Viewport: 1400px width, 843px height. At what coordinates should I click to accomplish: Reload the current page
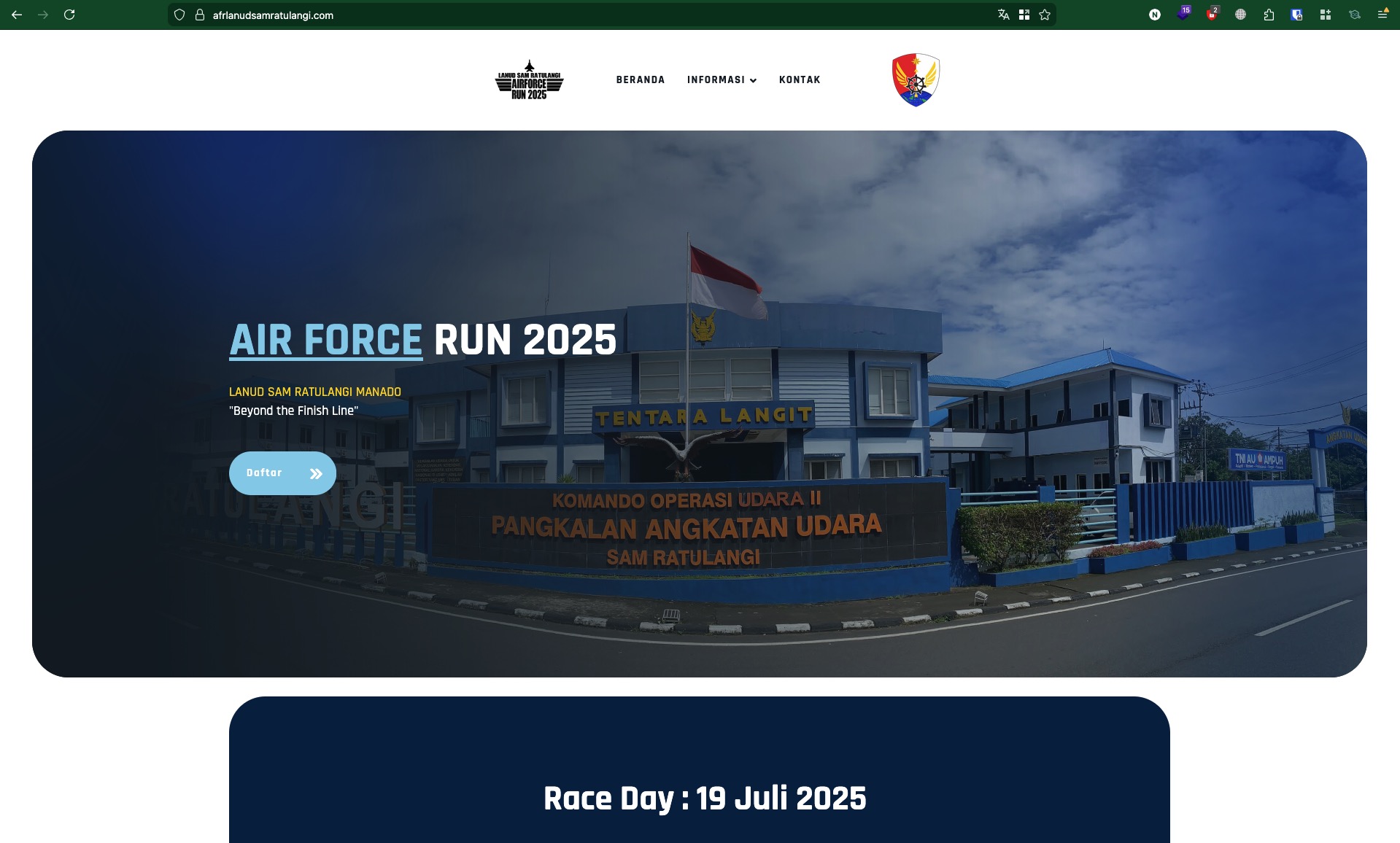(x=70, y=15)
